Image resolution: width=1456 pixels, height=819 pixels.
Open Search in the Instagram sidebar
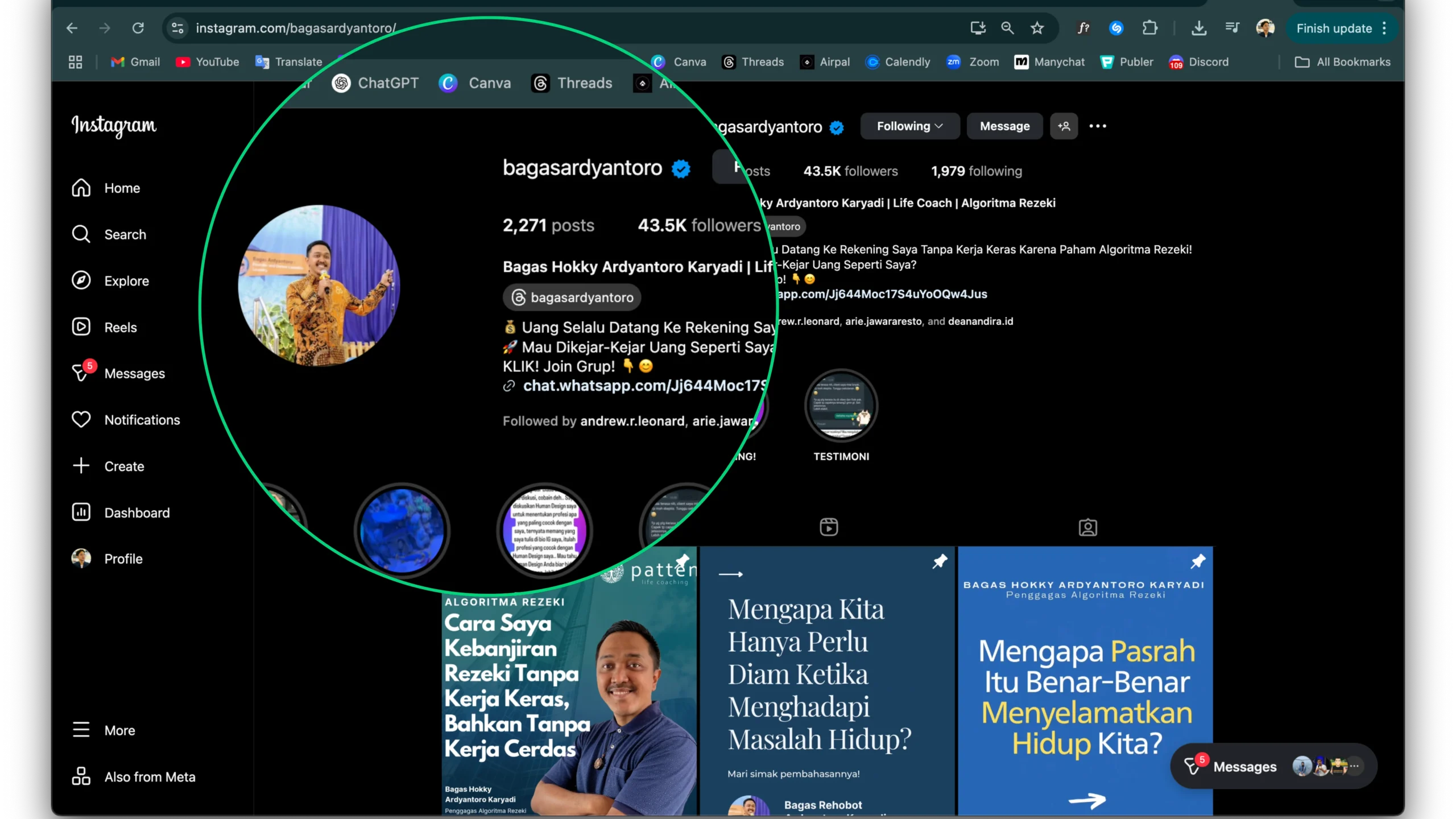(109, 234)
